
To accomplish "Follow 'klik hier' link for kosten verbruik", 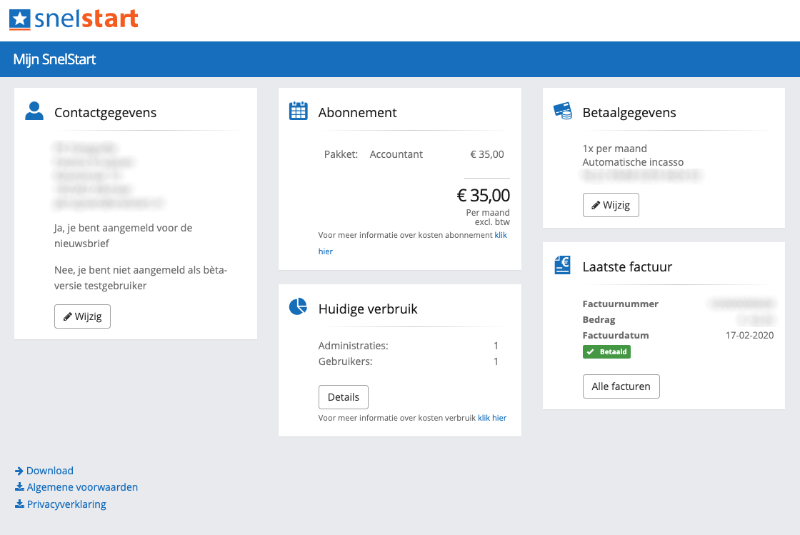I will [492, 418].
